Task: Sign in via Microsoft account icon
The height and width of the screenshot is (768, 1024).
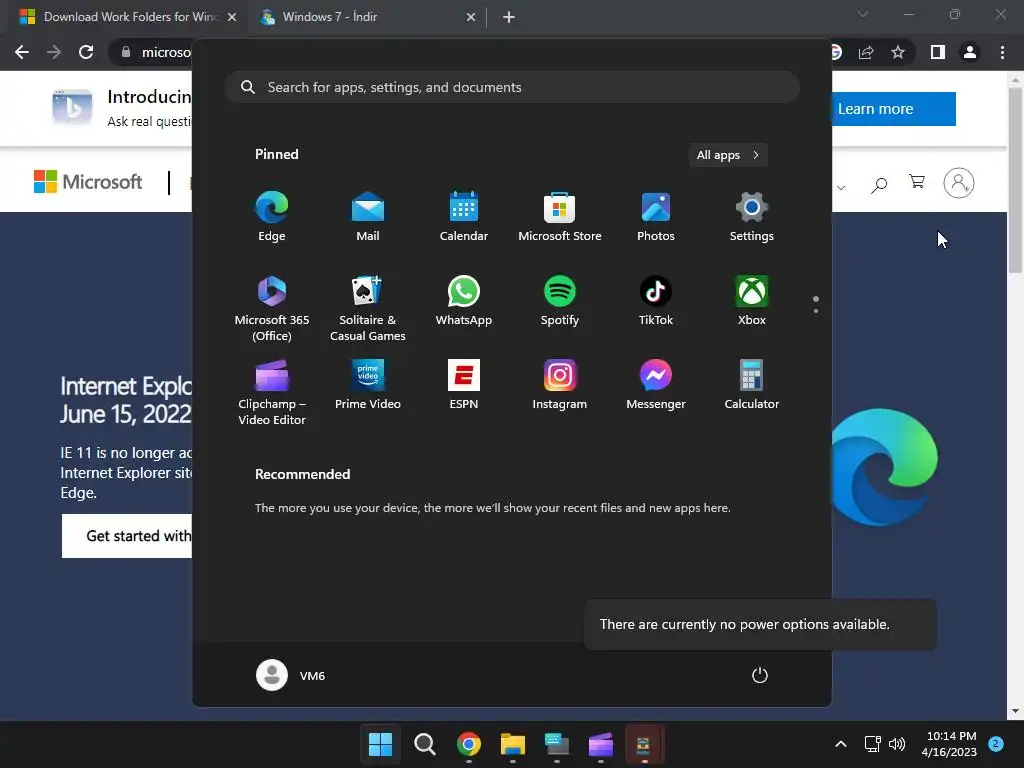Action: (959, 183)
